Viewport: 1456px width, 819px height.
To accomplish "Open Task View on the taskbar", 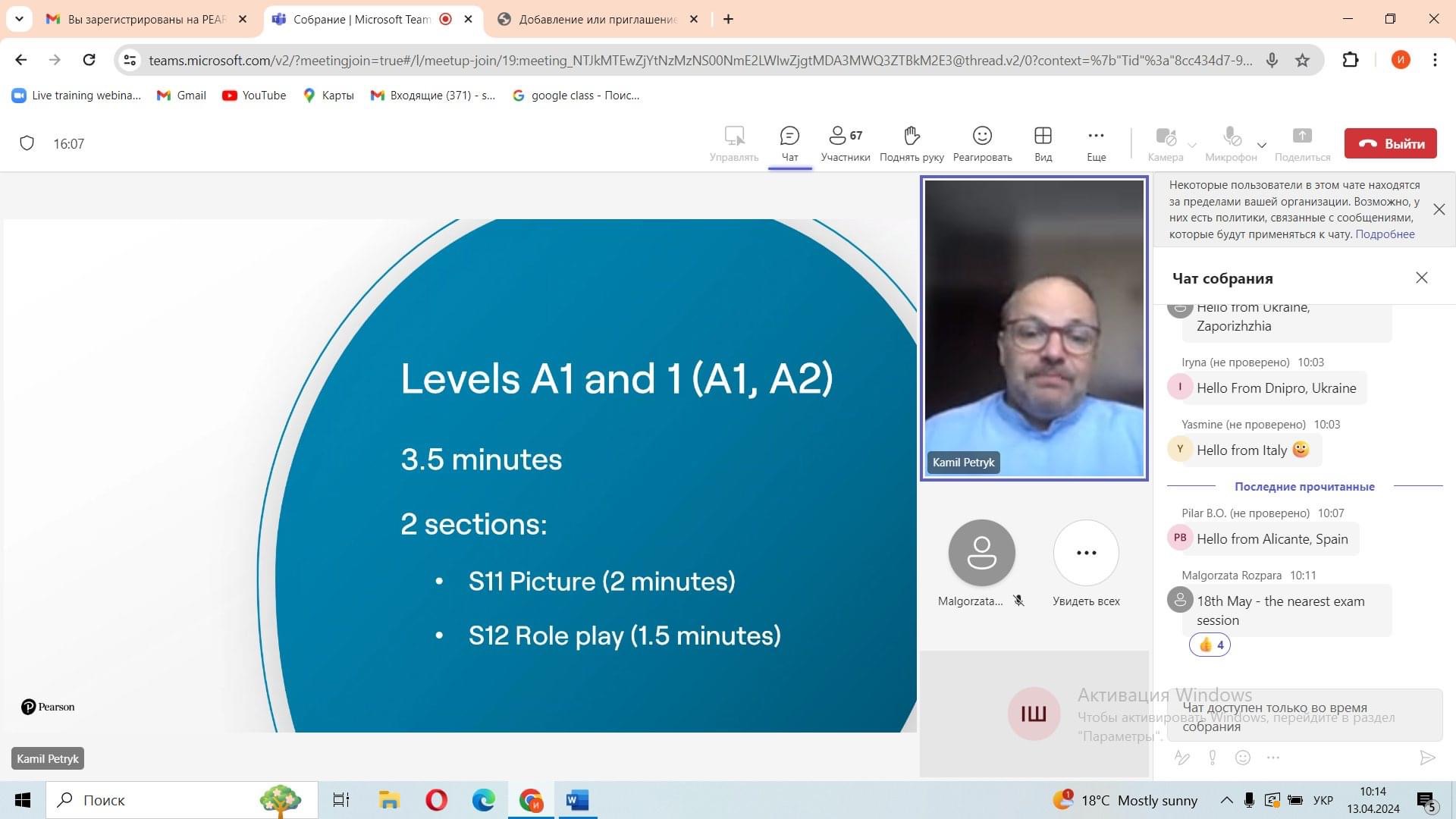I will click(x=341, y=800).
